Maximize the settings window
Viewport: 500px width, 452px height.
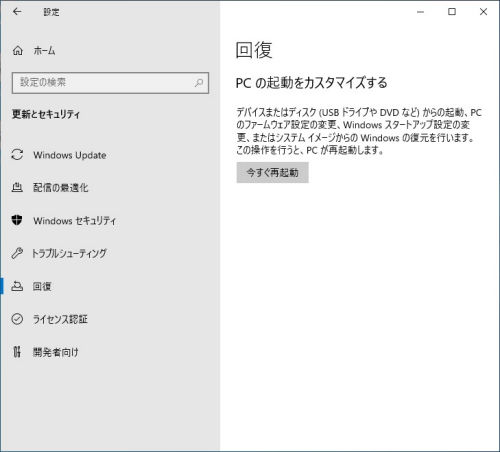click(x=452, y=12)
